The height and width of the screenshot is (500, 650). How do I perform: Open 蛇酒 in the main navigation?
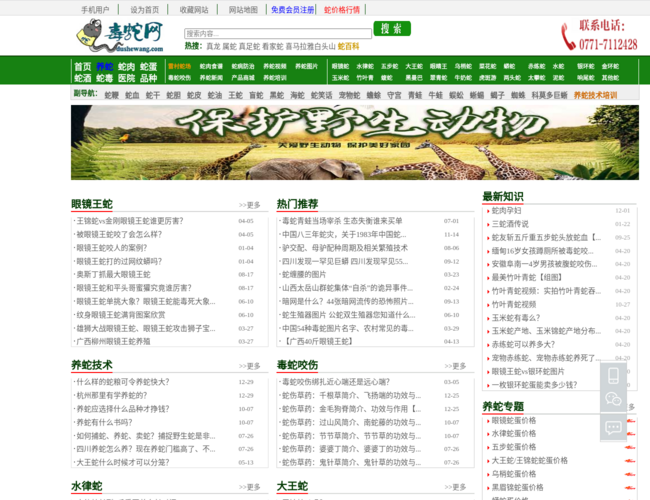pos(82,78)
